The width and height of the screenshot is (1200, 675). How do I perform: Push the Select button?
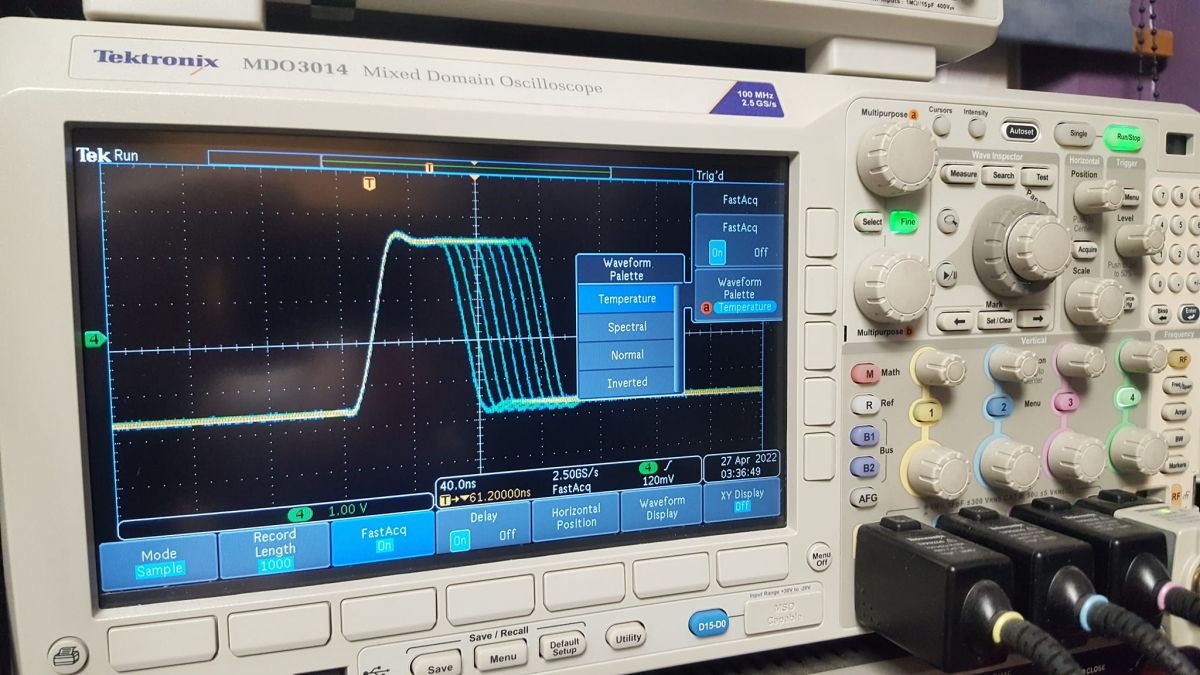[x=871, y=221]
